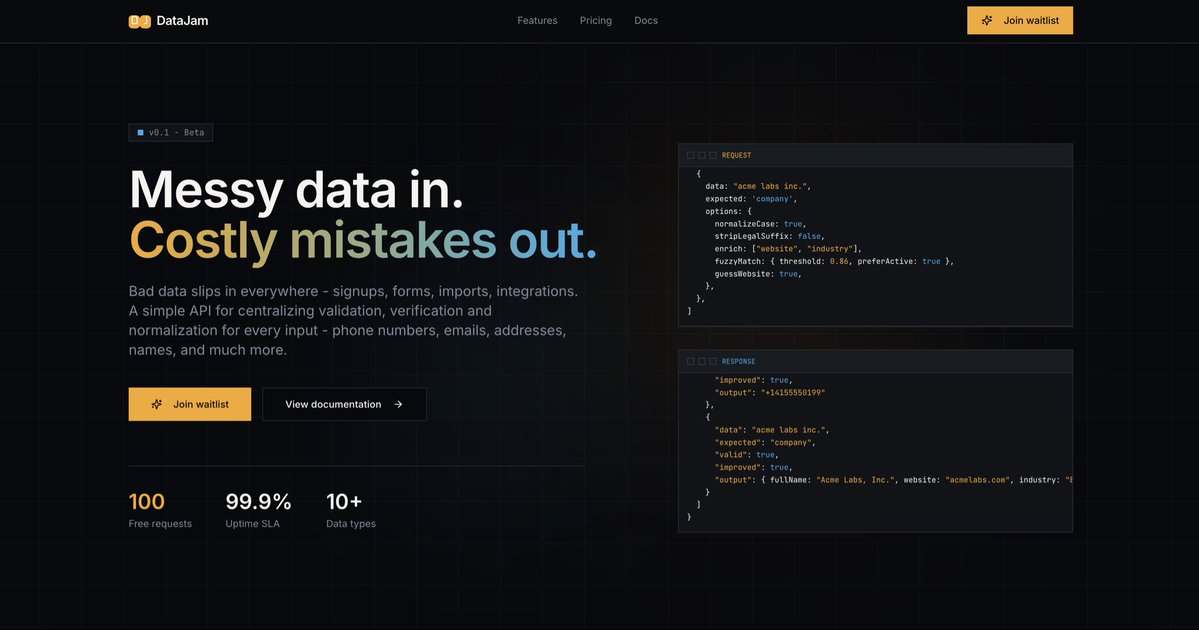The image size is (1199, 630).
Task: Click blue square icon in Beta badge
Action: pyautogui.click(x=140, y=132)
